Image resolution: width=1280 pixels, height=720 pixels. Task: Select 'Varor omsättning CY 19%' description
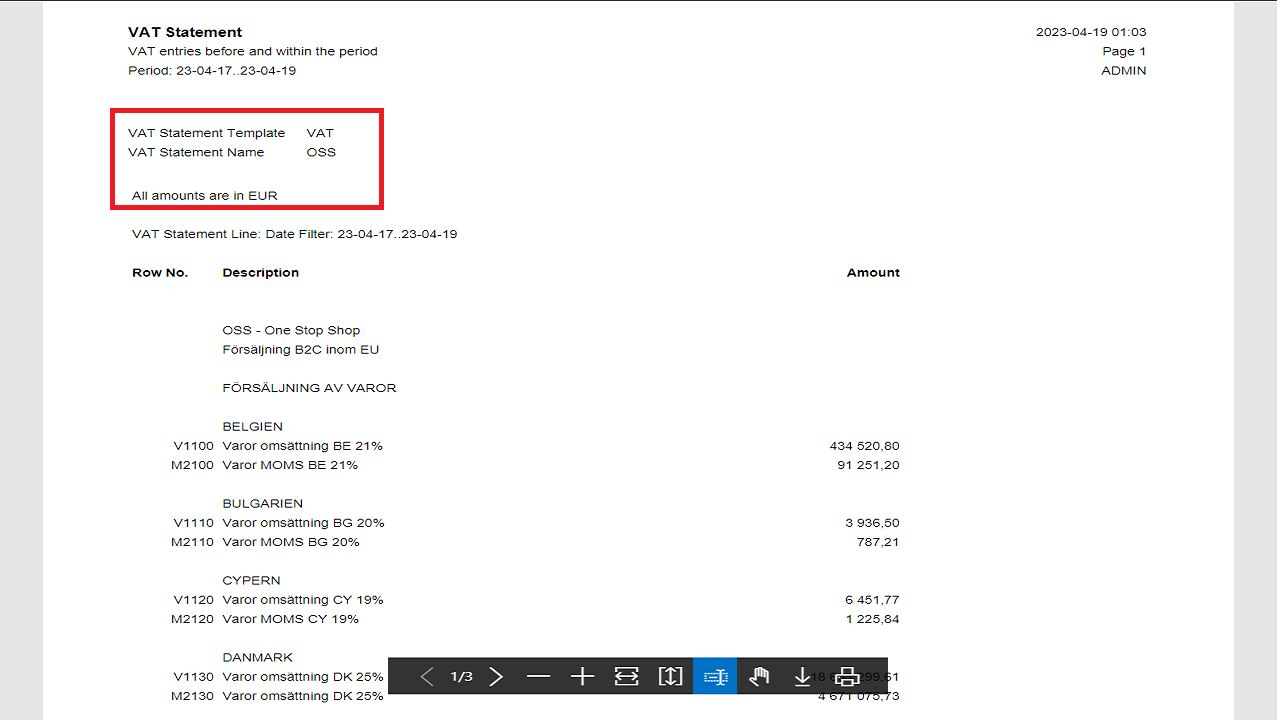click(303, 600)
